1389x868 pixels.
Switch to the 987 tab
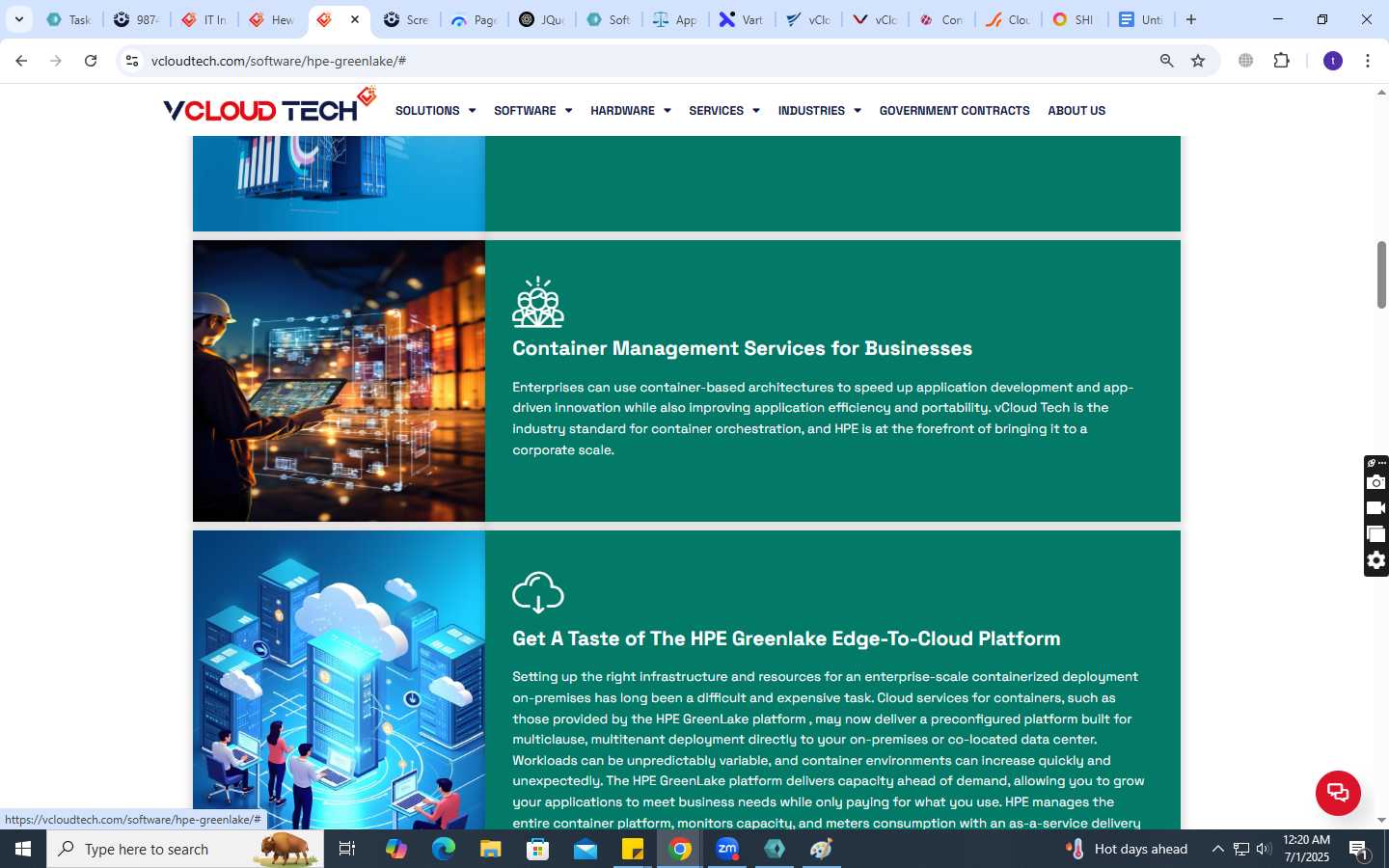[x=136, y=19]
